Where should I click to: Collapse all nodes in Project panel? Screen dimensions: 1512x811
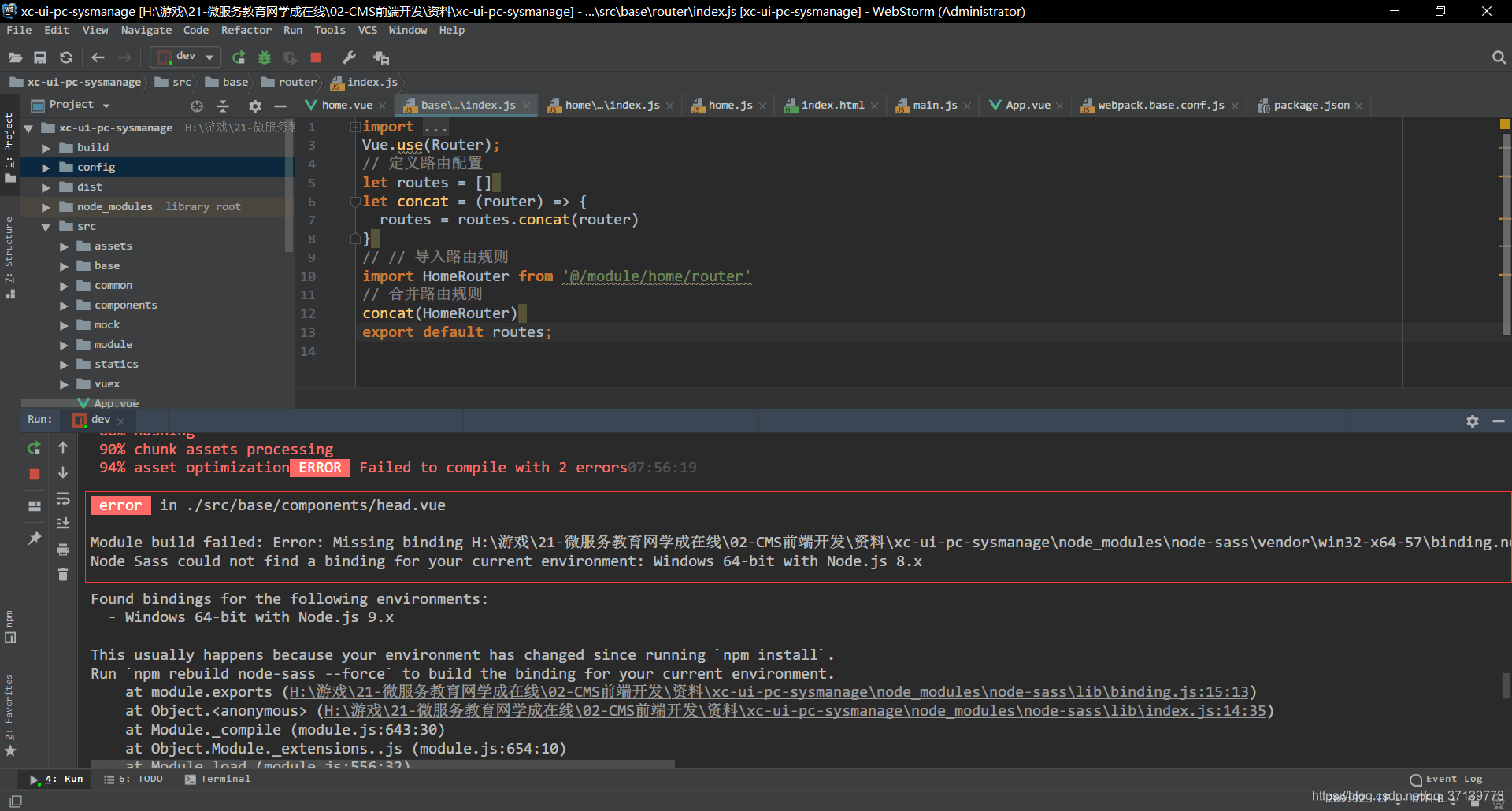tap(223, 105)
